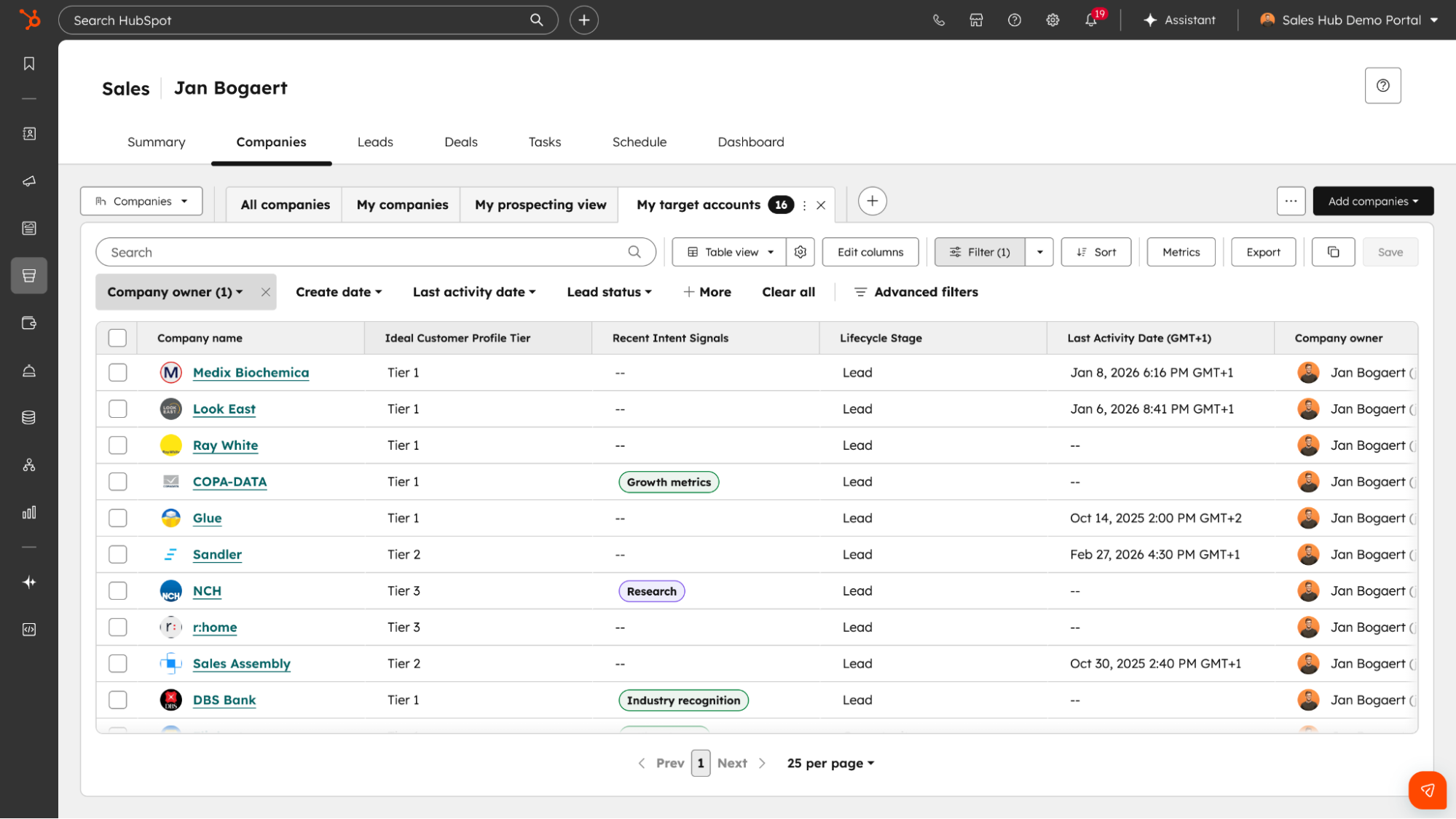
Task: Open the Sales Hub Demo Portal account menu
Action: (1350, 20)
